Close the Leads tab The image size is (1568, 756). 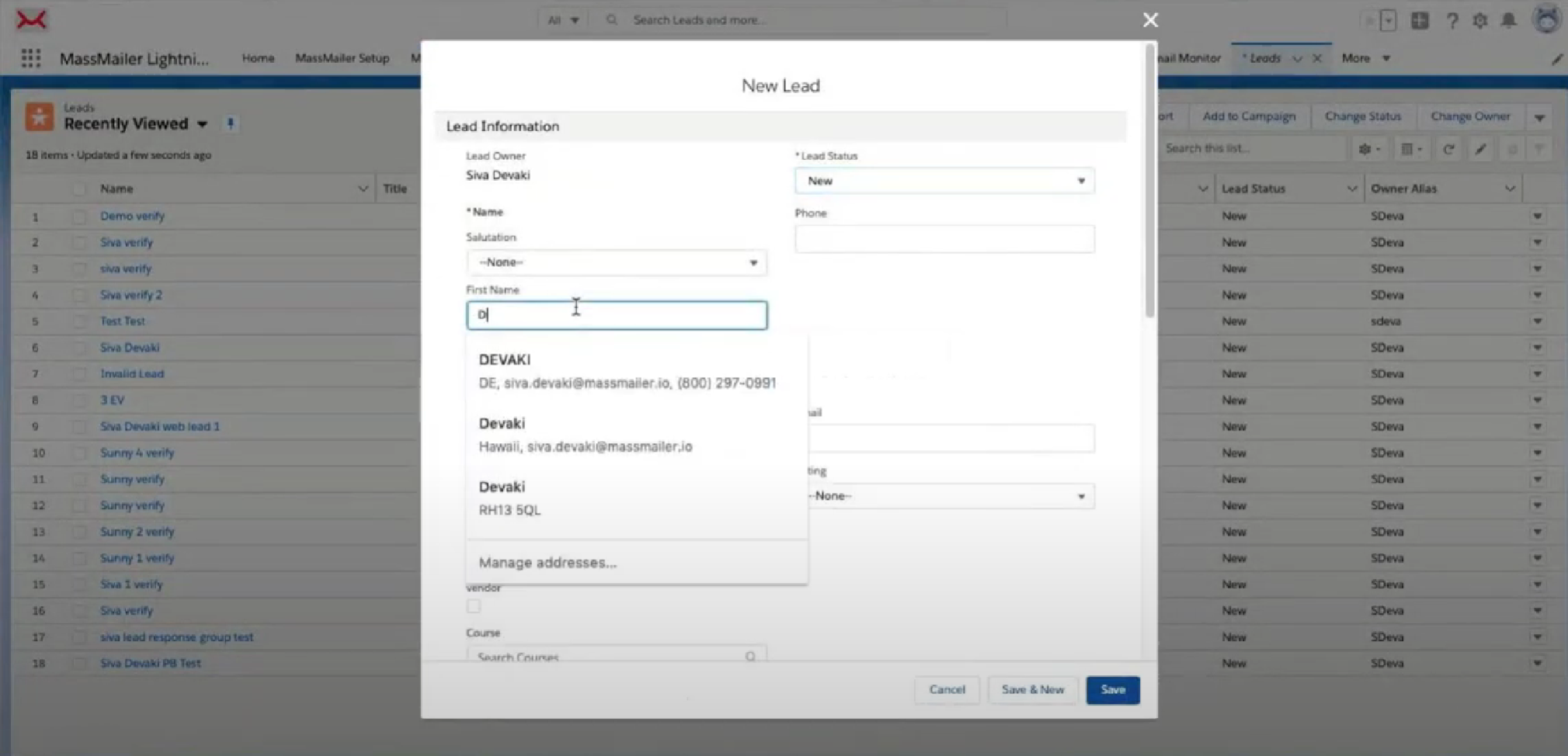coord(1317,58)
